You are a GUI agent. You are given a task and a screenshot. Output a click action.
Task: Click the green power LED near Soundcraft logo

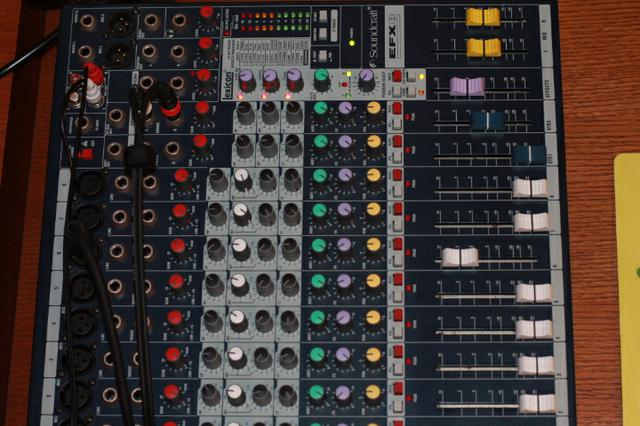pos(351,43)
